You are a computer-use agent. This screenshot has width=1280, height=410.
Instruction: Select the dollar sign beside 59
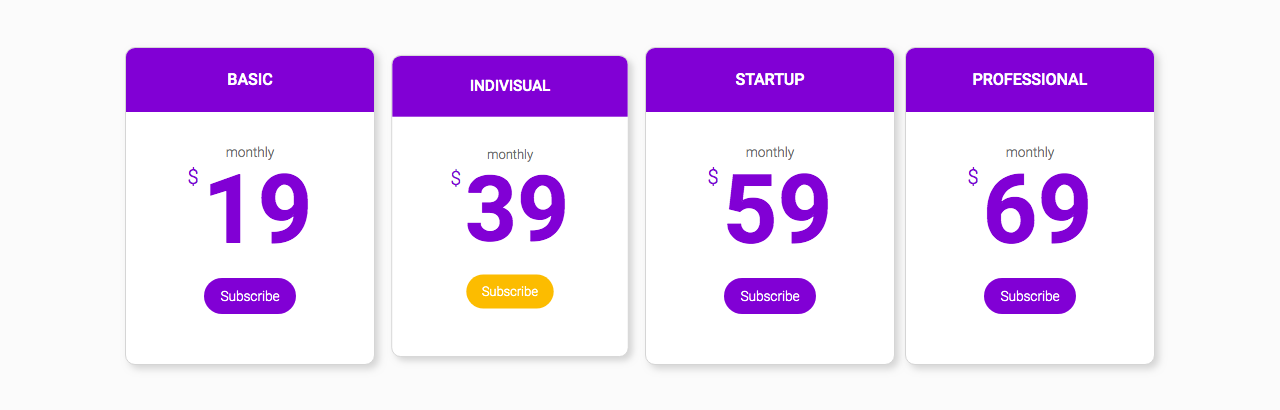point(713,177)
